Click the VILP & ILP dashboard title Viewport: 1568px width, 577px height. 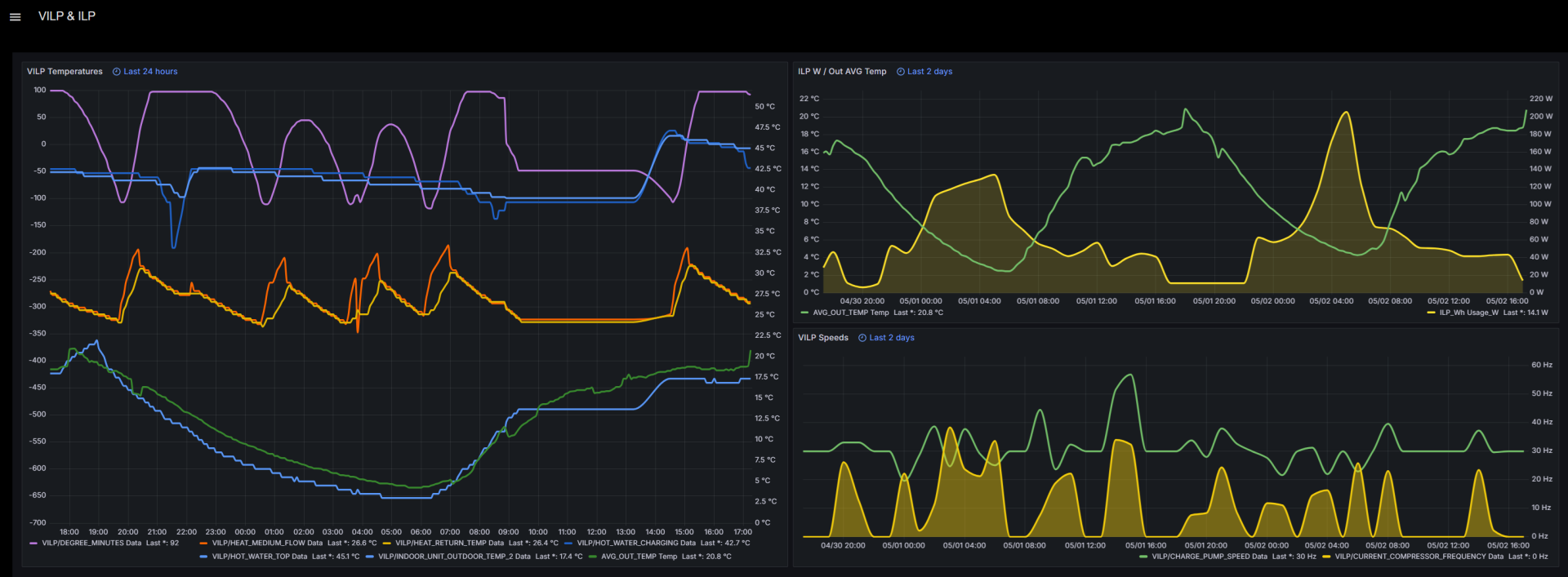pos(67,16)
